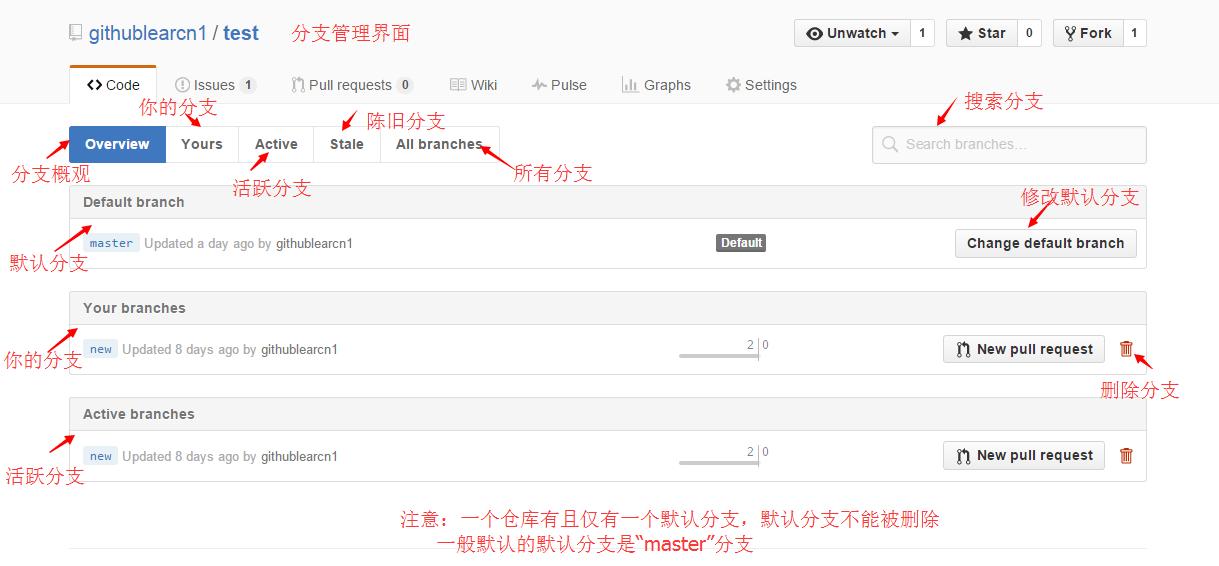This screenshot has width=1219, height=566.
Task: Click githublearcn1 author in the Active branches row
Action: 299,456
